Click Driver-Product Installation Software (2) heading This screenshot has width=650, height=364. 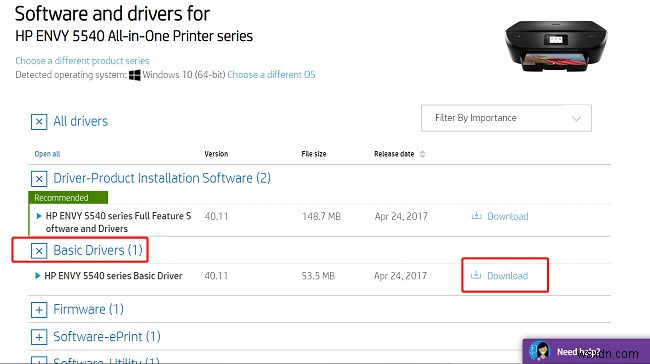(162, 178)
